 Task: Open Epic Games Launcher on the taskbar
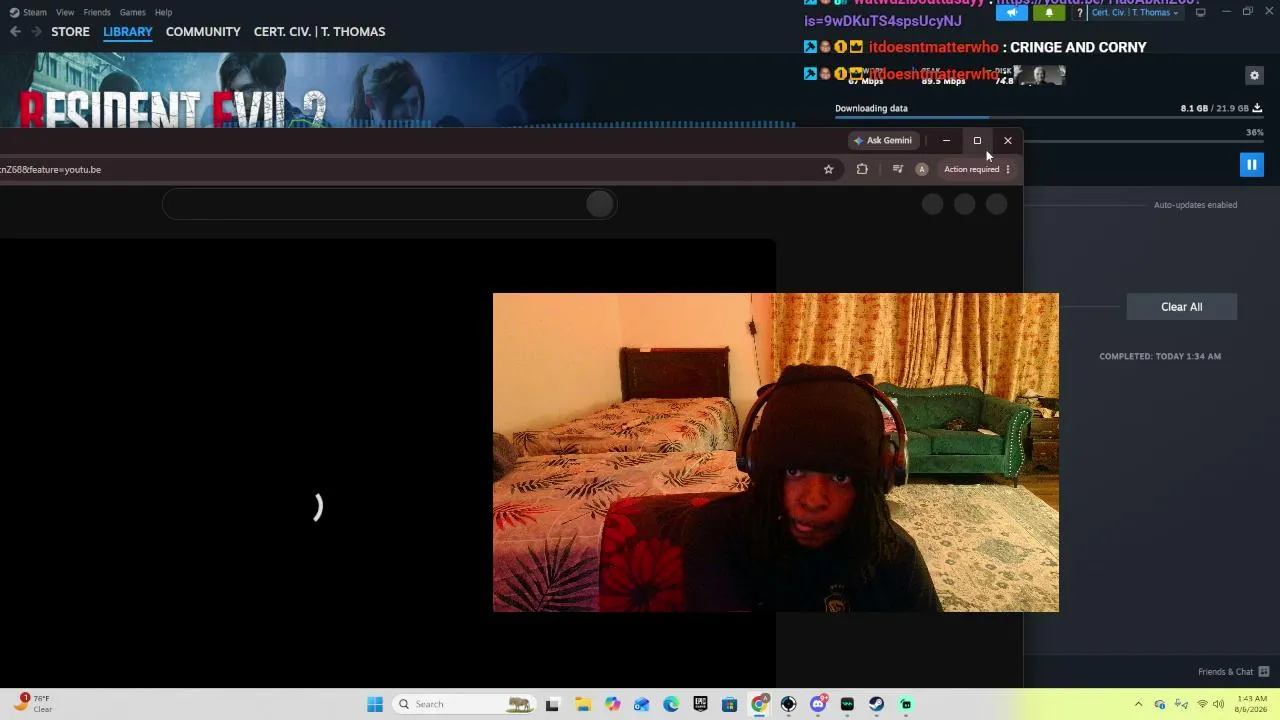700,704
